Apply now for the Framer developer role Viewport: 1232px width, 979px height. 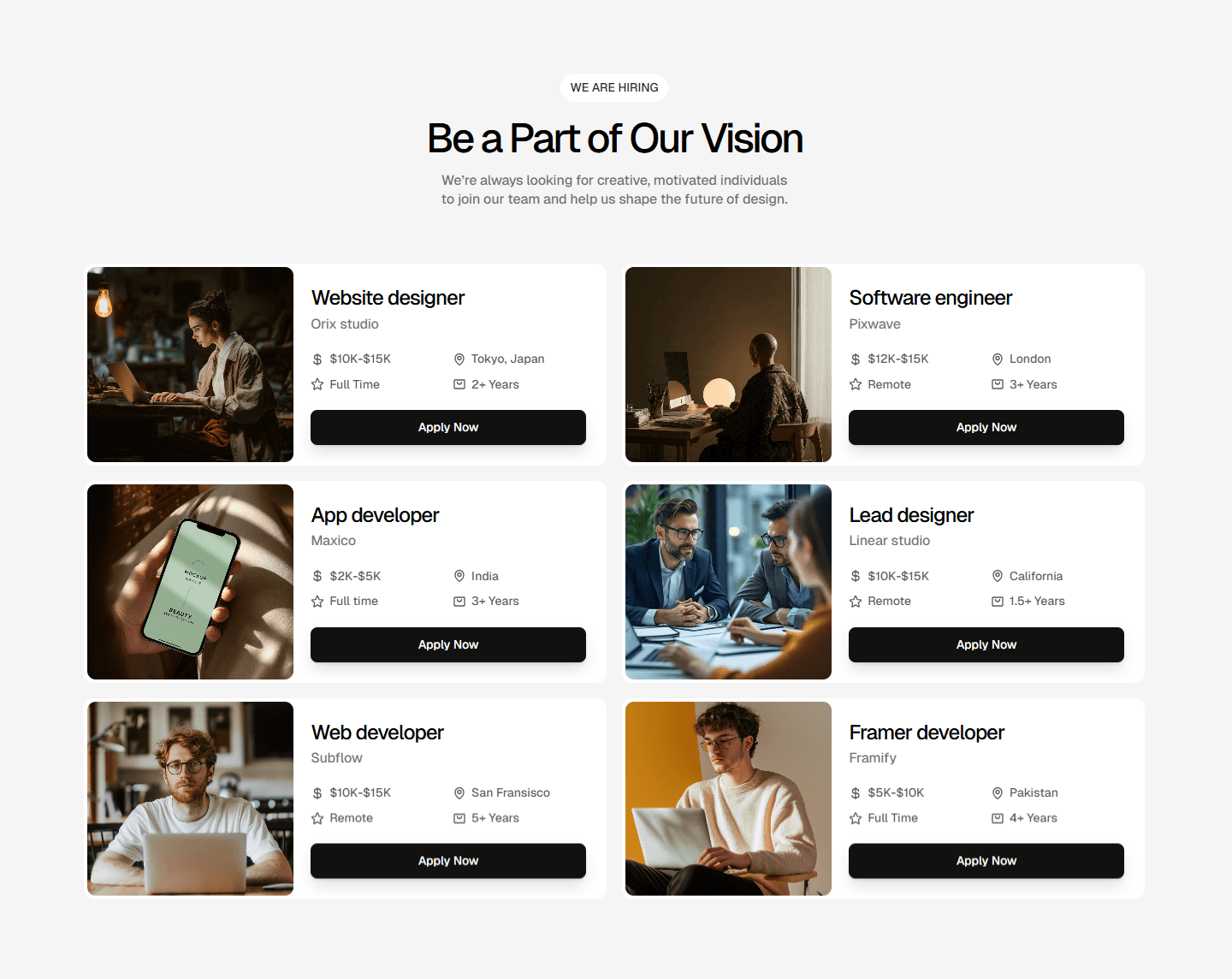click(986, 861)
